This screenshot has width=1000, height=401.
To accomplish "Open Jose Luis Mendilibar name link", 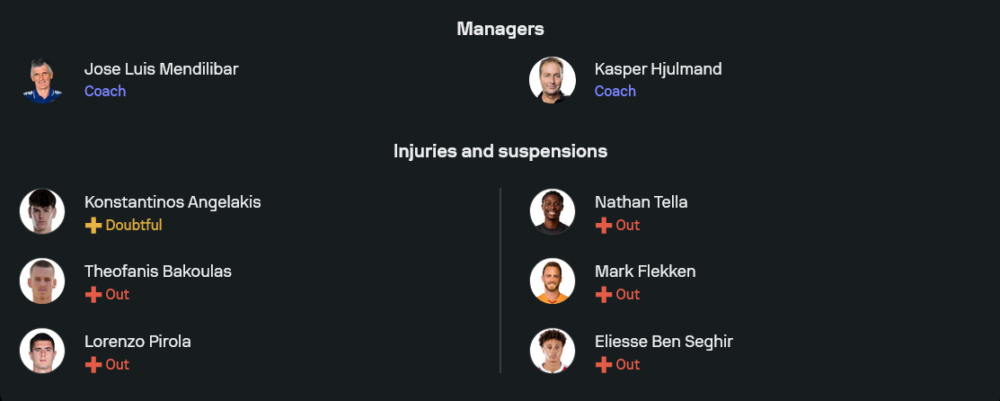I will [161, 69].
